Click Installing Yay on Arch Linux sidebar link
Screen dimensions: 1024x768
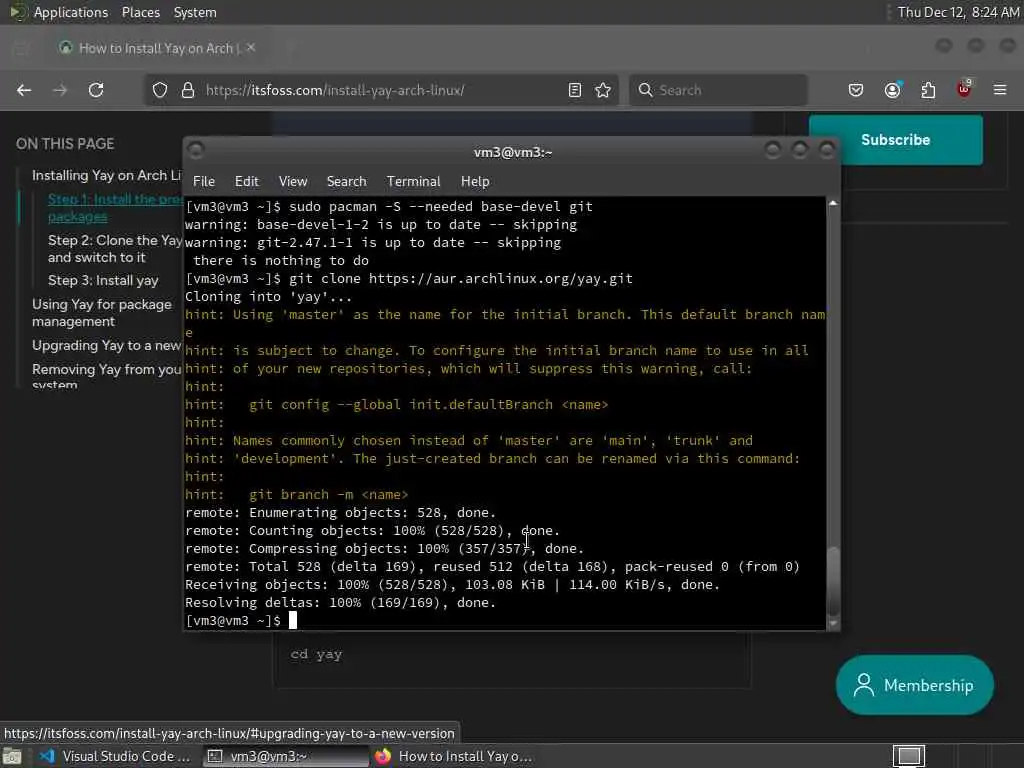[106, 176]
